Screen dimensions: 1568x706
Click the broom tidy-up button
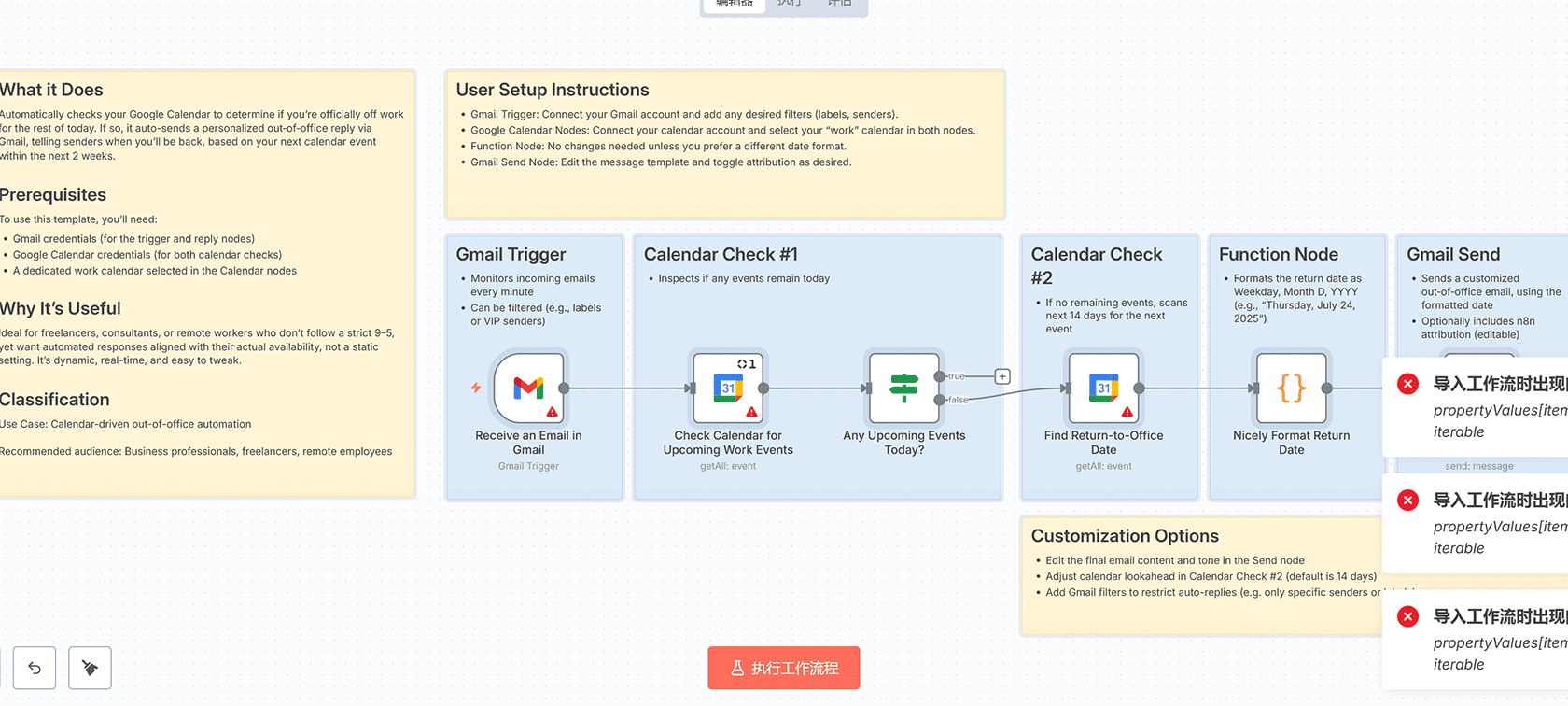[90, 668]
